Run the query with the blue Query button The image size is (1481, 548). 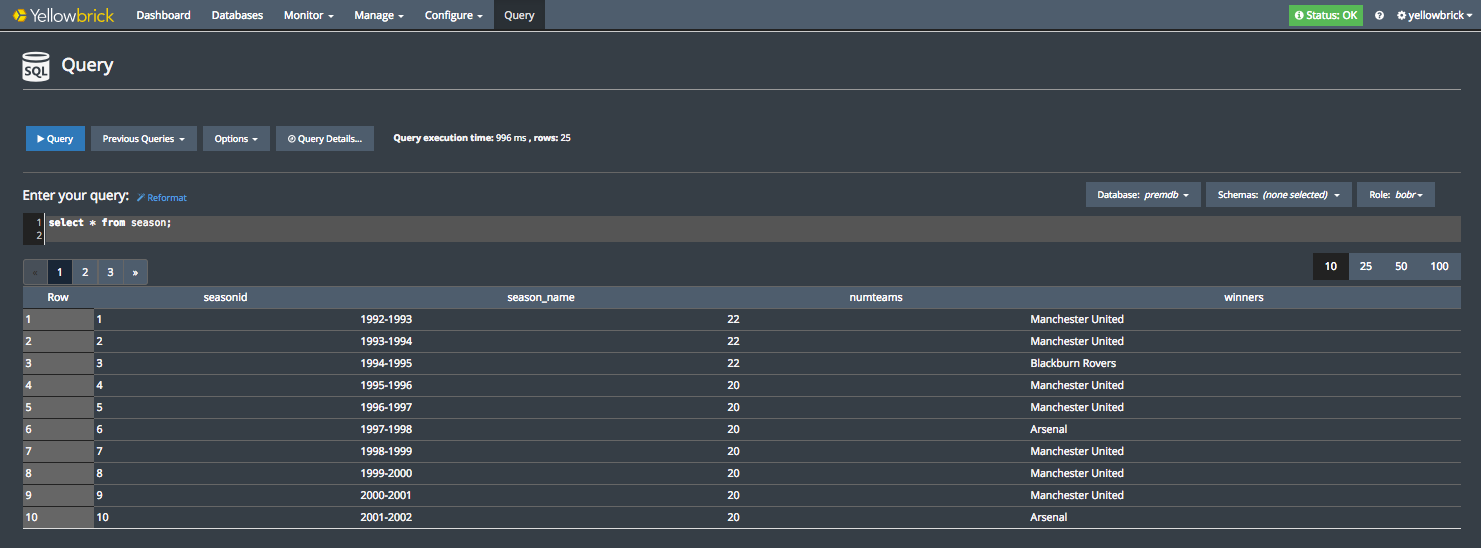click(x=55, y=139)
